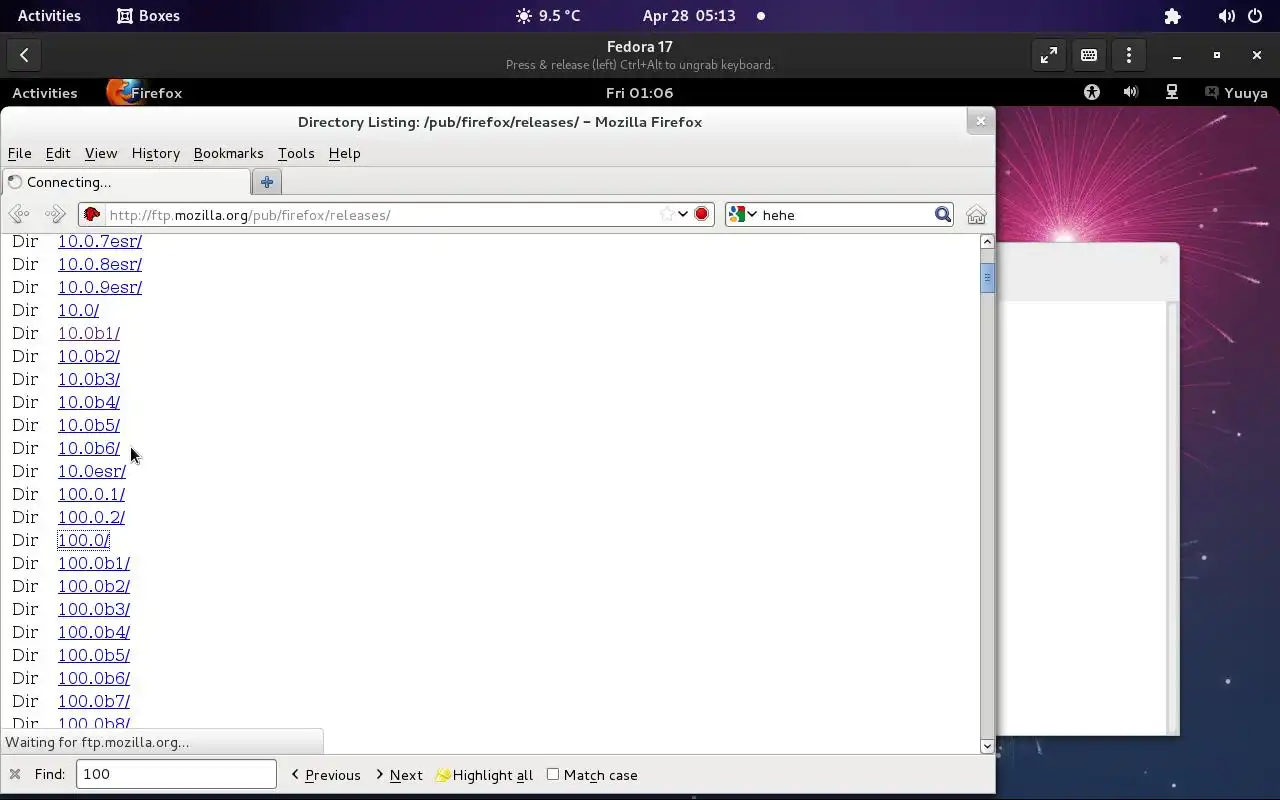Click vertical scrollbar thumb
Screen dimensions: 1280x800
(987, 277)
